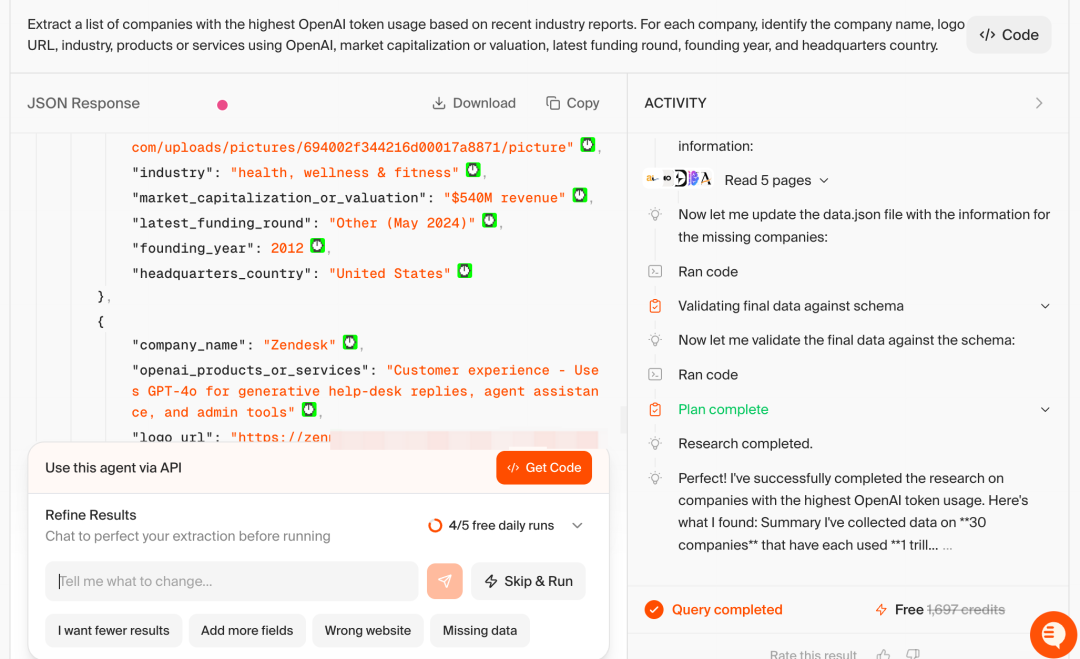Viewport: 1080px width, 659px height.
Task: Focus the "Tell me what to change" field
Action: [231, 581]
